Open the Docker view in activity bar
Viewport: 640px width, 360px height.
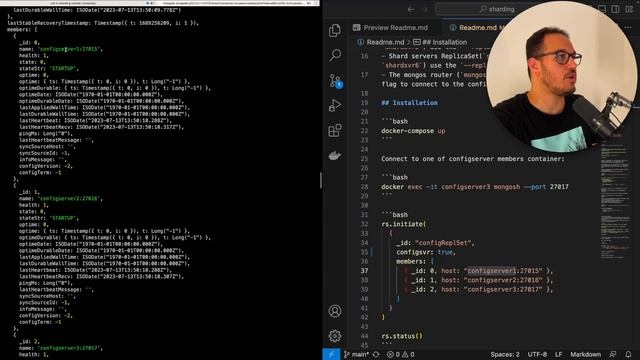pos(335,156)
